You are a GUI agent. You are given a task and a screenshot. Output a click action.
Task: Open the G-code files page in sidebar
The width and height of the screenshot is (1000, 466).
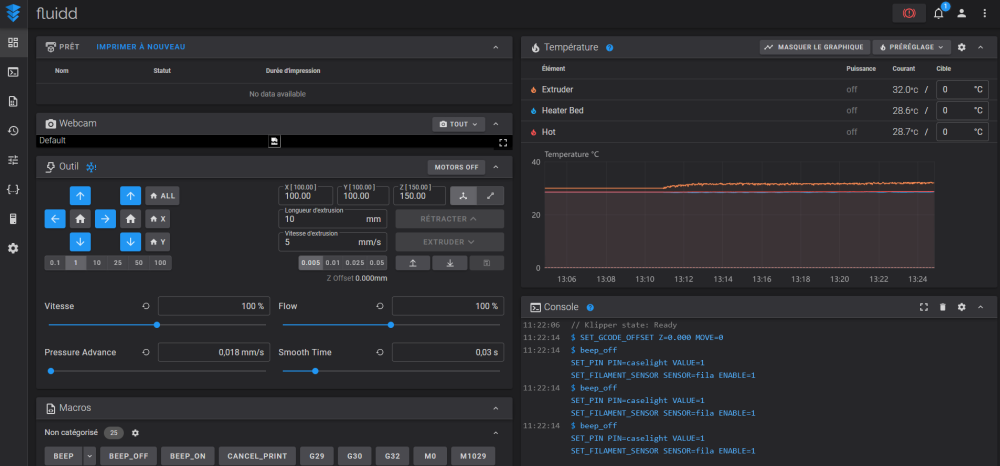[x=13, y=101]
